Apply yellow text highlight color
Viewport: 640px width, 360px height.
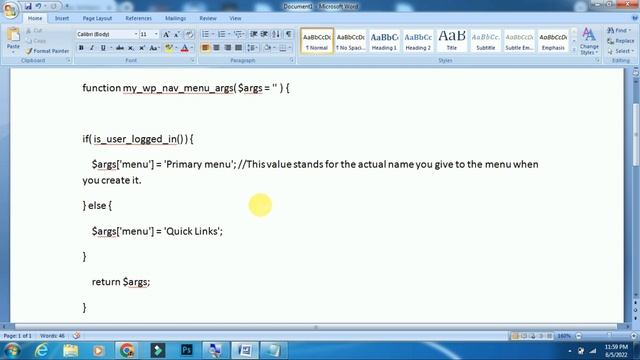tap(169, 48)
